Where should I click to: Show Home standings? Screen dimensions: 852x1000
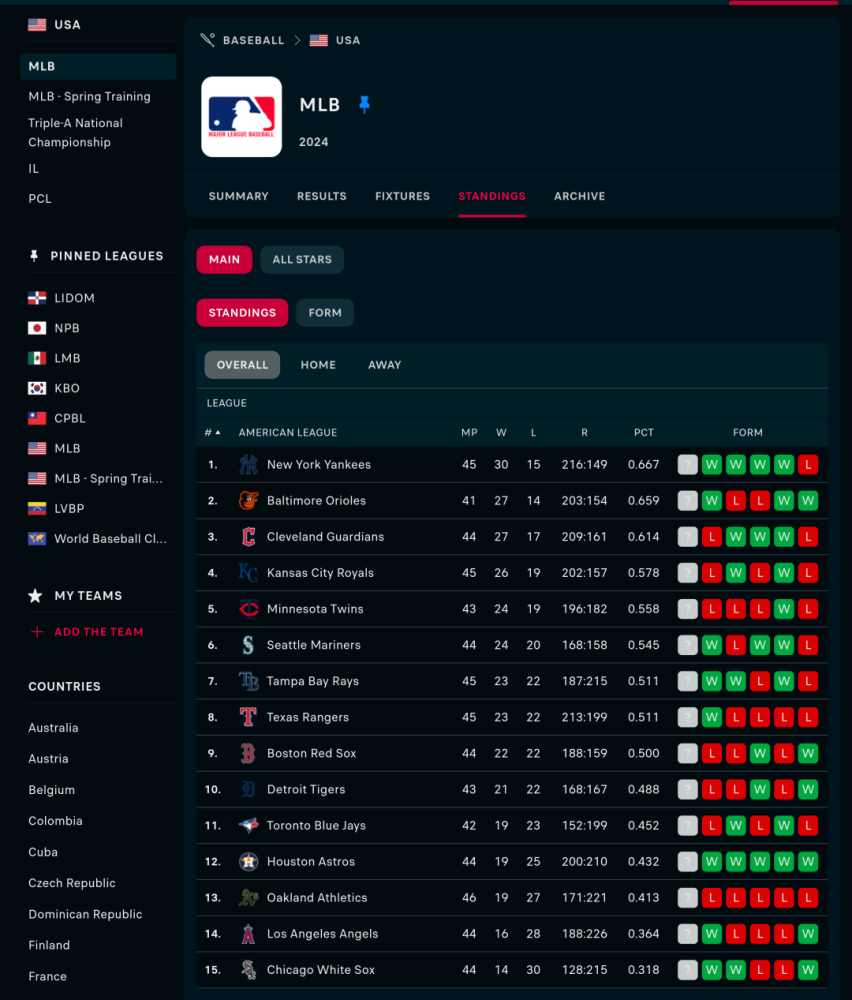click(x=318, y=365)
